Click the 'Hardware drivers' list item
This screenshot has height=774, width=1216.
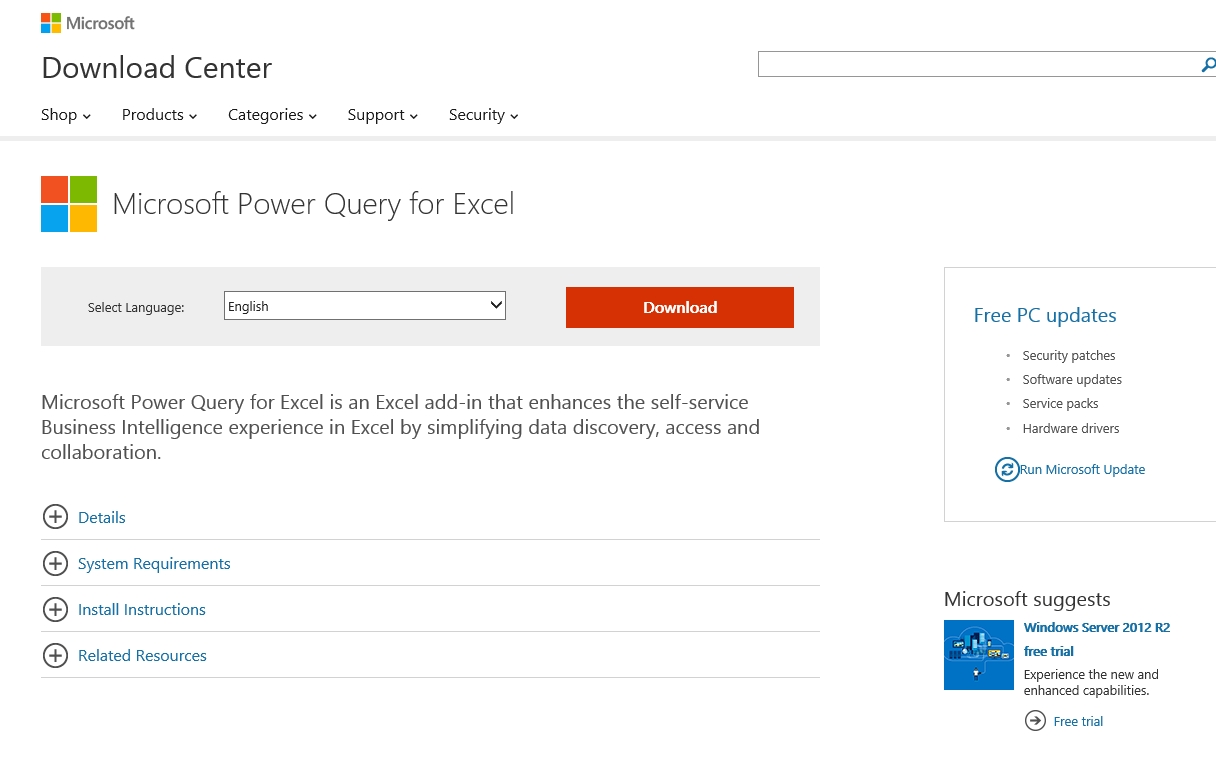1071,428
